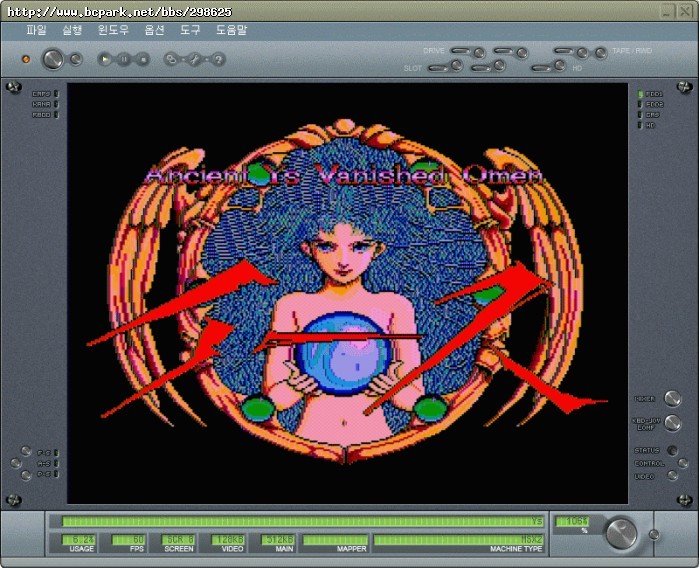700x568 pixels.
Task: Click the FDD1 drive indicator
Action: (651, 94)
